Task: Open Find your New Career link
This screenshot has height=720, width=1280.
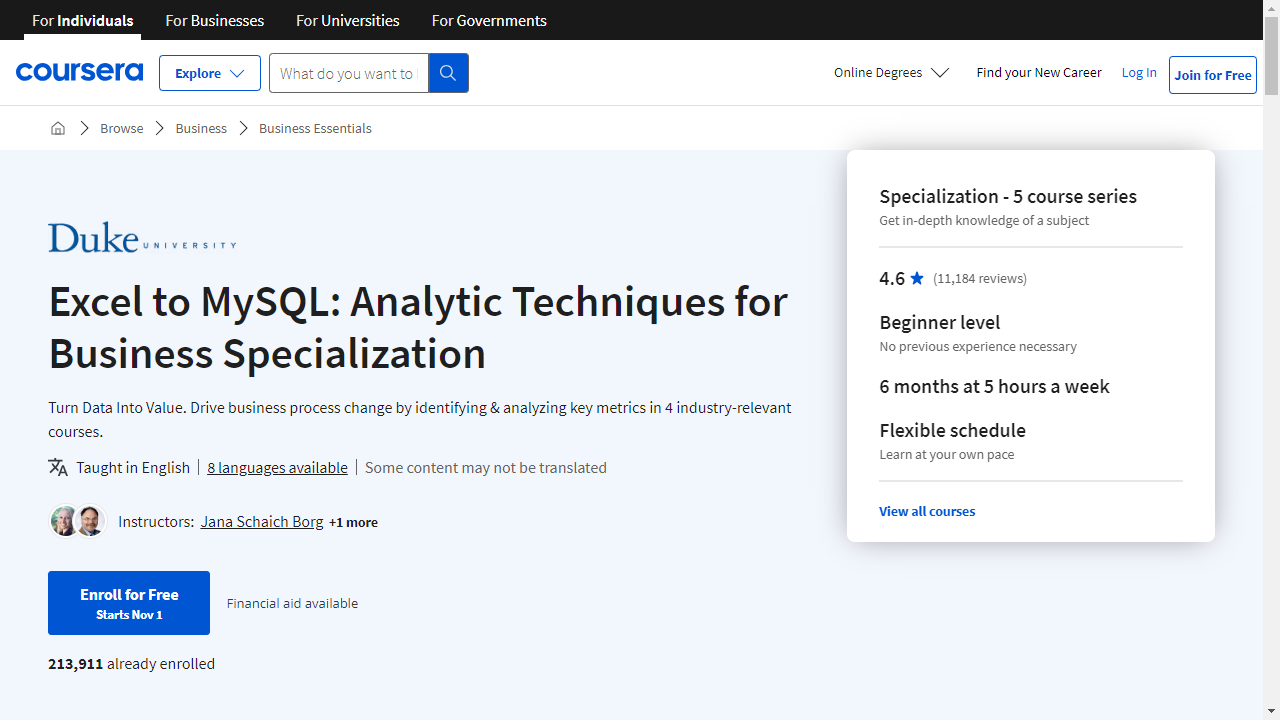Action: pyautogui.click(x=1039, y=73)
